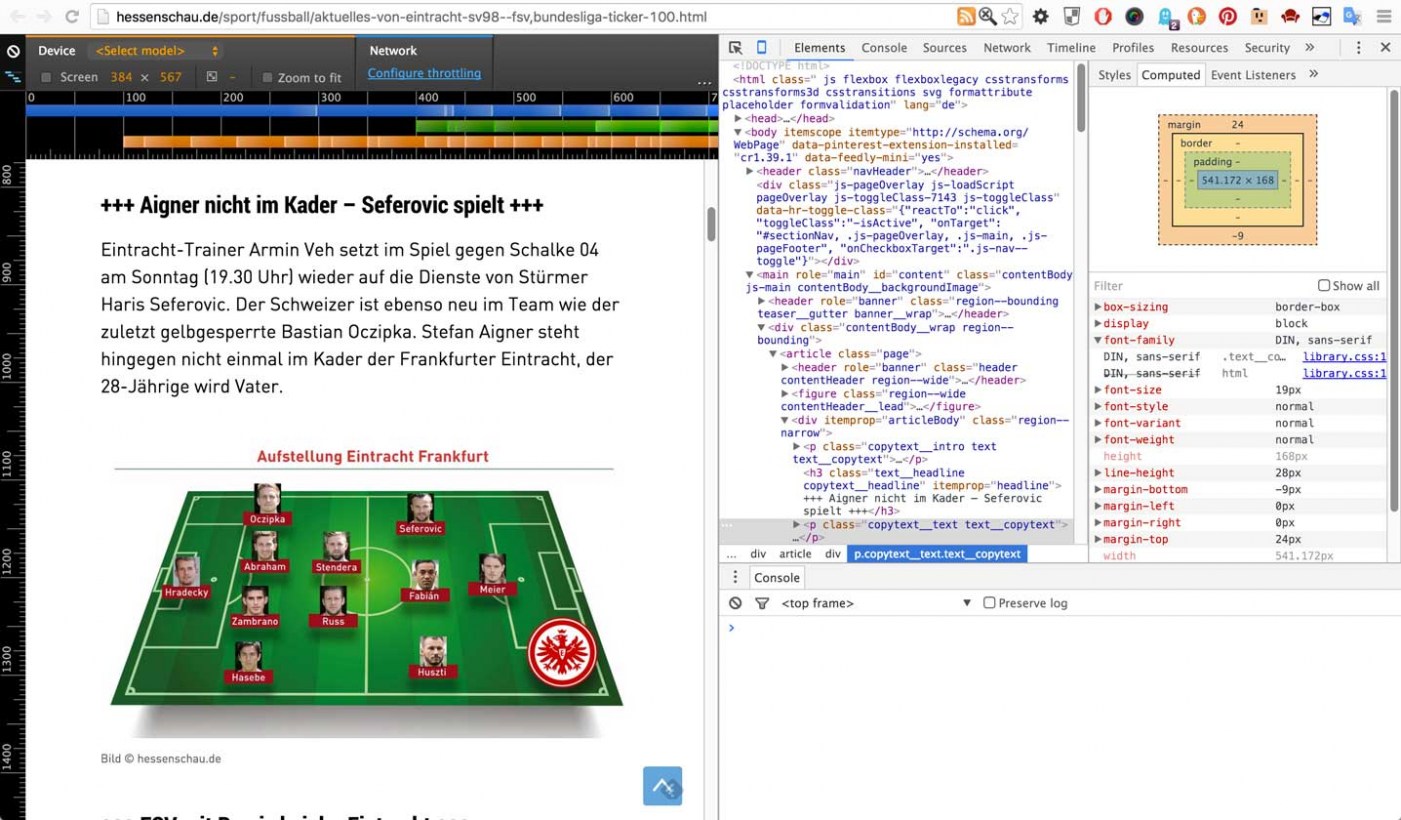This screenshot has height=820, width=1401.
Task: Toggle the Screen checkbox
Action: (46, 77)
